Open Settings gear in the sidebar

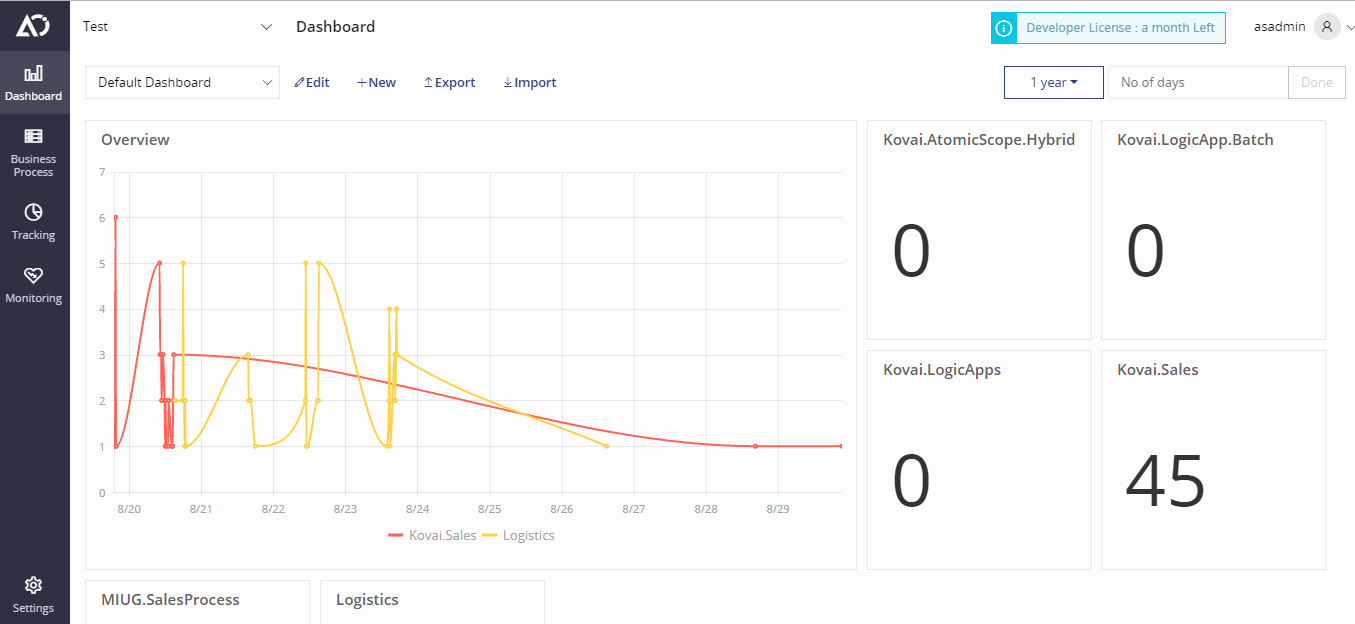coord(33,585)
